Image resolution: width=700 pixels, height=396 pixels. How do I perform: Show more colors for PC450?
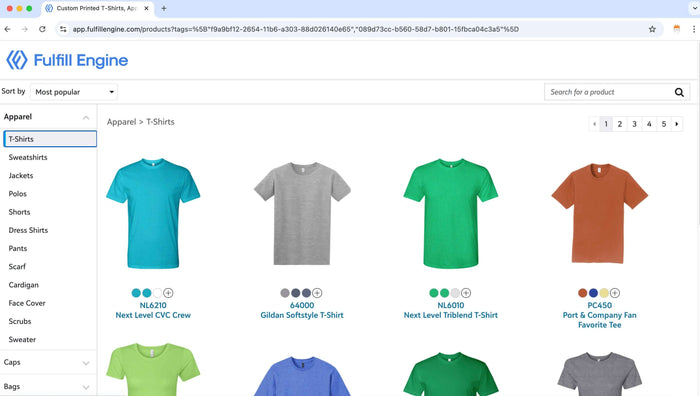pos(615,293)
